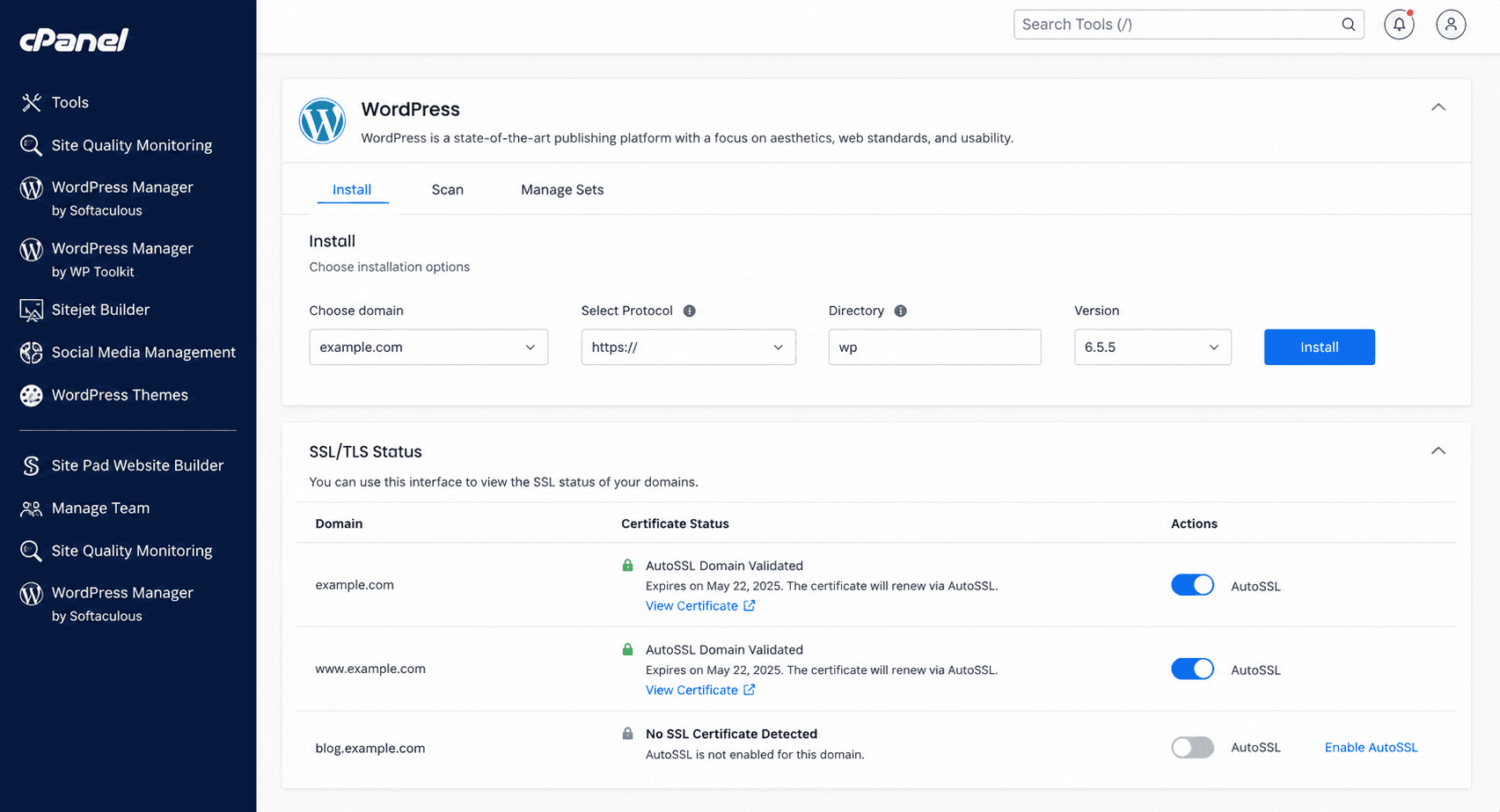
Task: Collapse the SSL/TLS Status panel chevron
Action: (x=1438, y=451)
